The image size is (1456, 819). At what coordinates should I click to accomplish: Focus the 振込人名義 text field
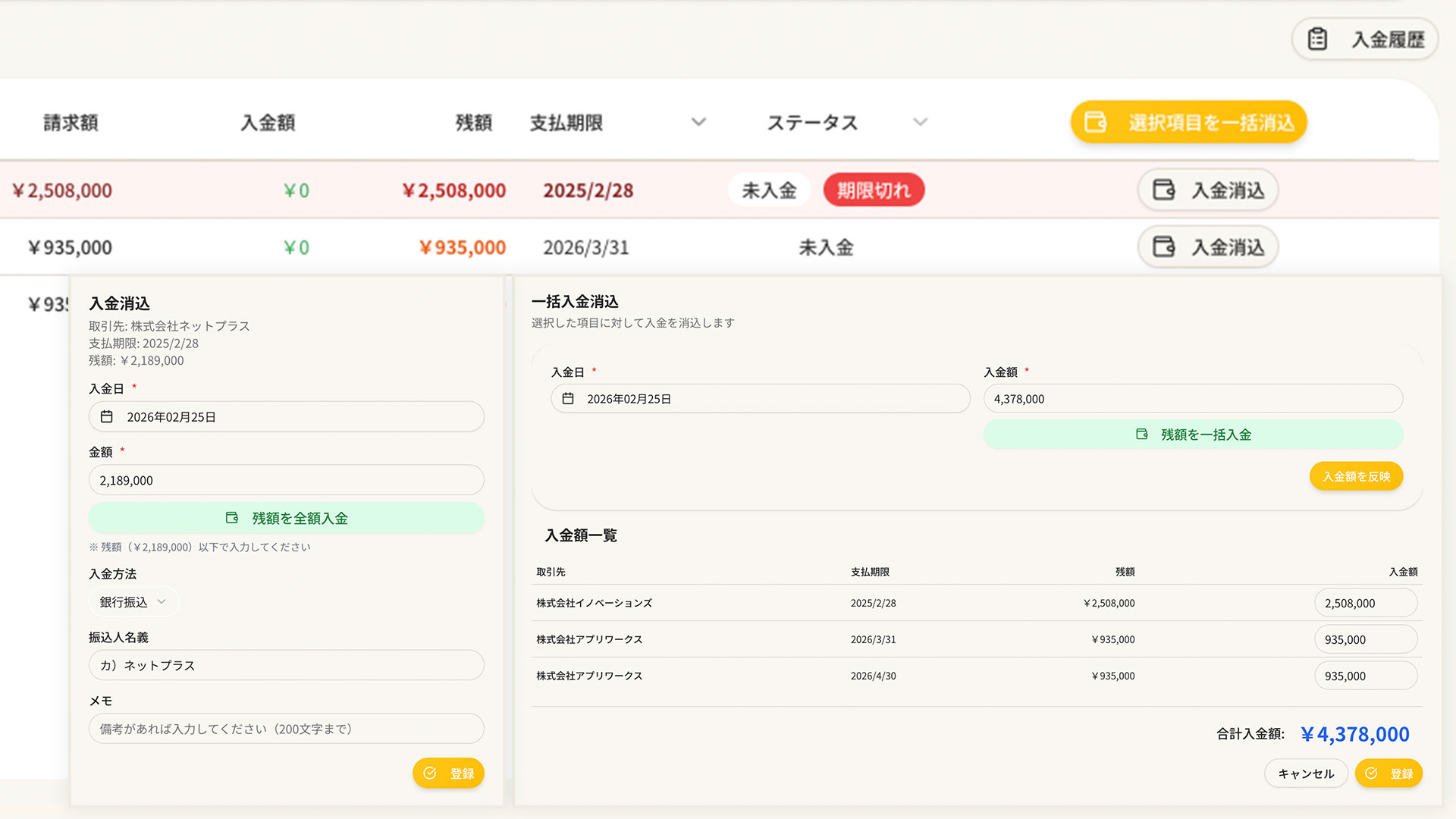[x=286, y=666]
